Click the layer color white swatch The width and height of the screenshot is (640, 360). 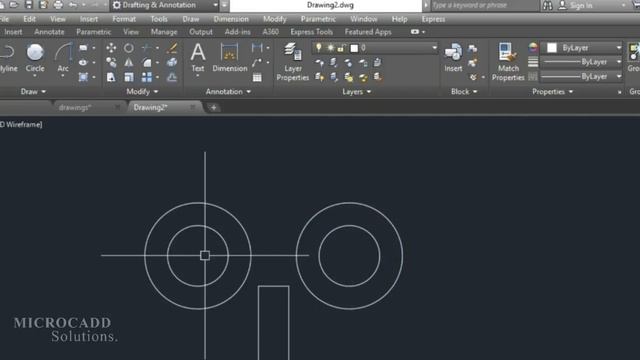(x=354, y=48)
